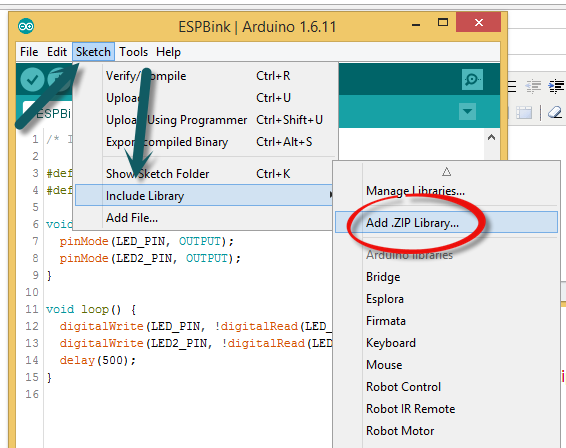Screen dimensions: 566x448
Task: Expand the Include Library submenu
Action: [205, 195]
